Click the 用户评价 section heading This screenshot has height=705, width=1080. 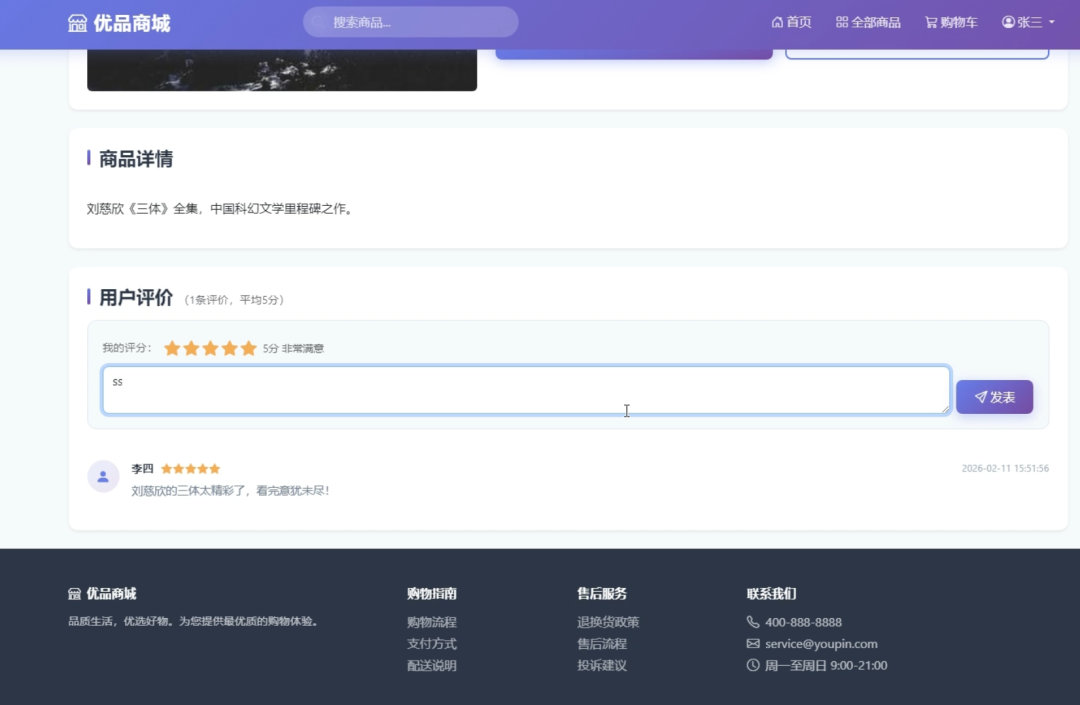tap(136, 297)
